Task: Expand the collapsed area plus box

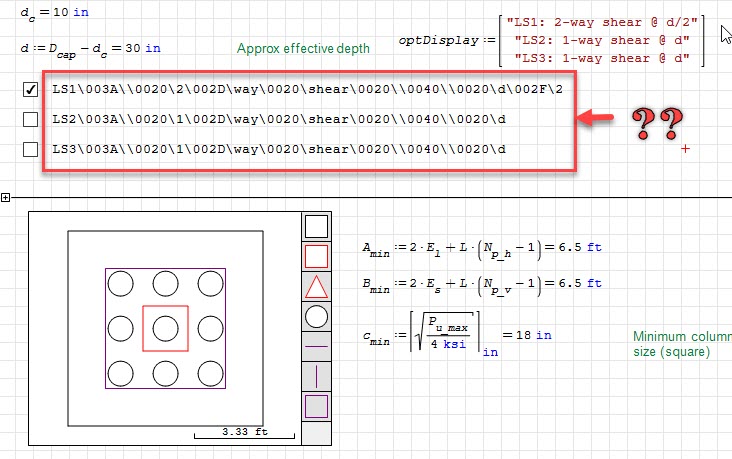Action: coord(5,198)
